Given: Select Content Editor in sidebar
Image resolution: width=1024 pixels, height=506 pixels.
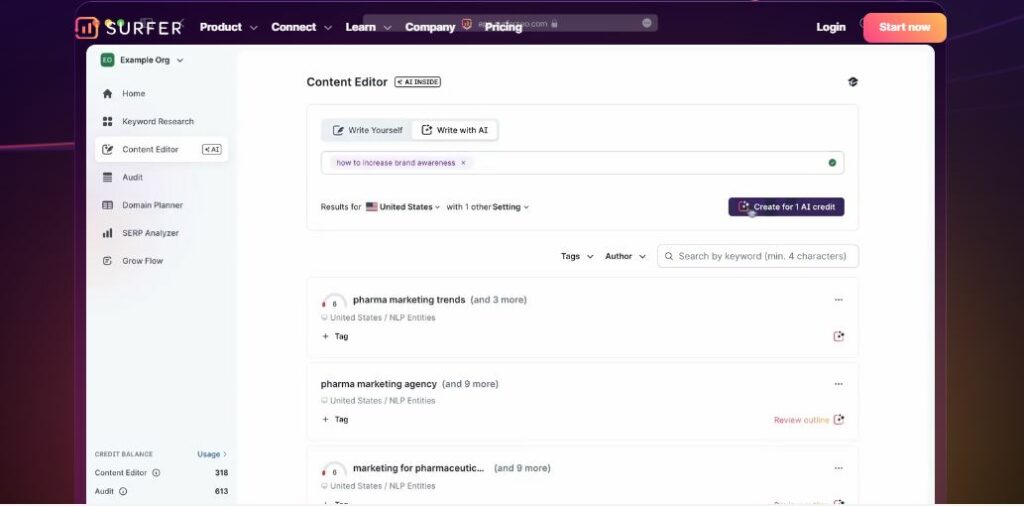Looking at the screenshot, I should [x=162, y=150].
